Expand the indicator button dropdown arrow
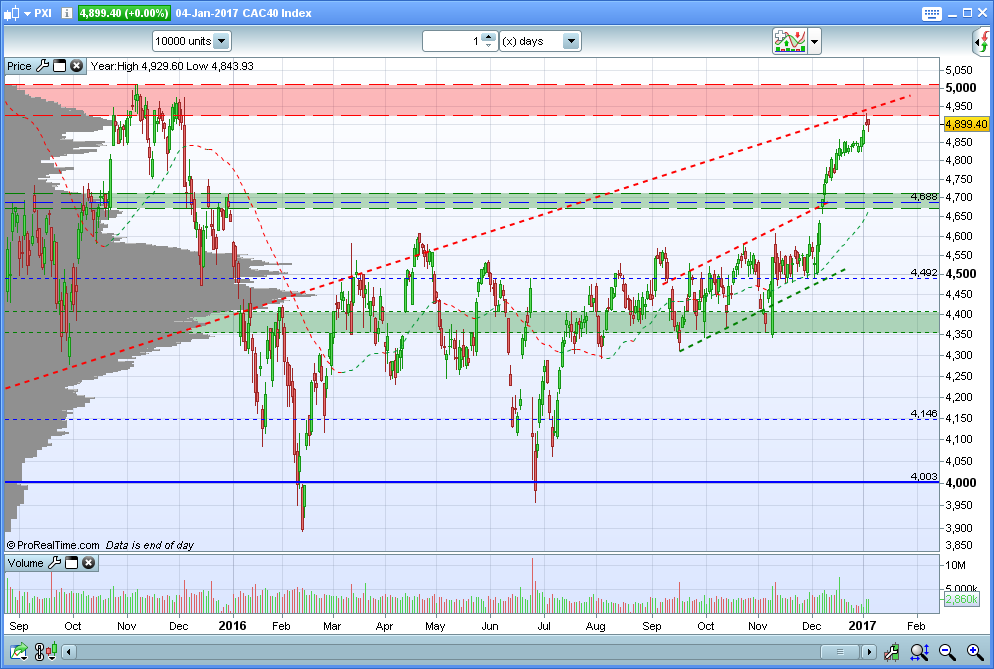 coord(814,41)
